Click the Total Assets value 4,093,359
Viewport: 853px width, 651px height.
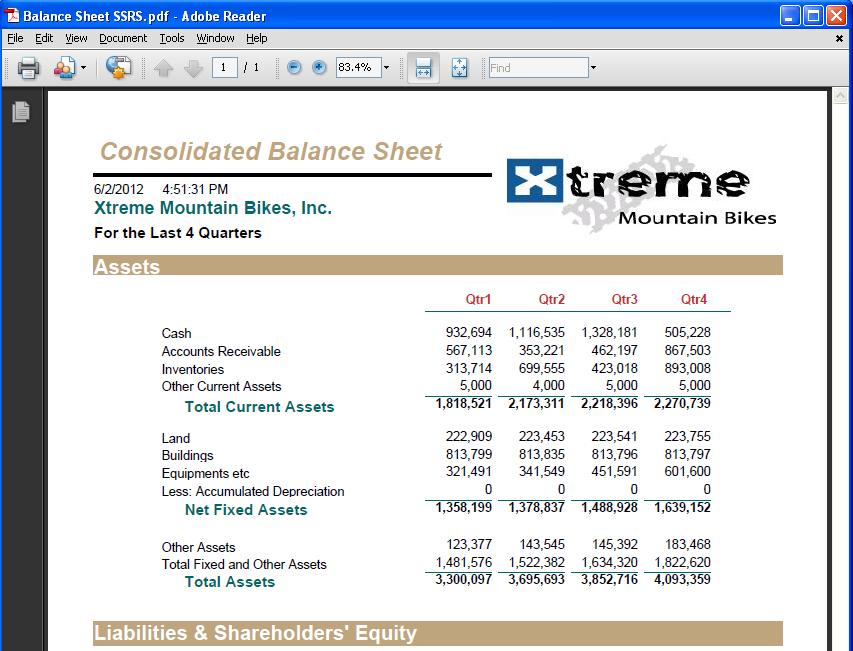682,579
